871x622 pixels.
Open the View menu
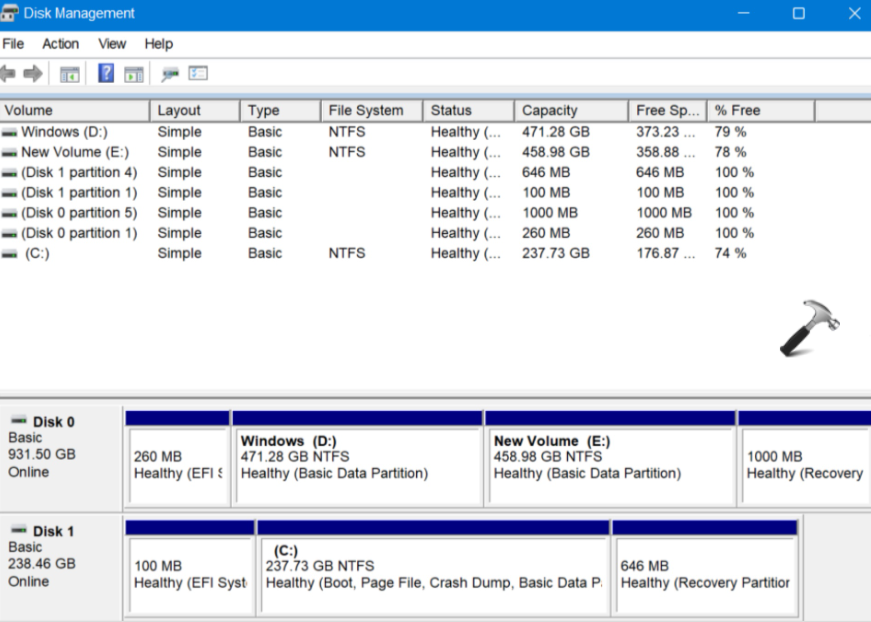(x=112, y=44)
